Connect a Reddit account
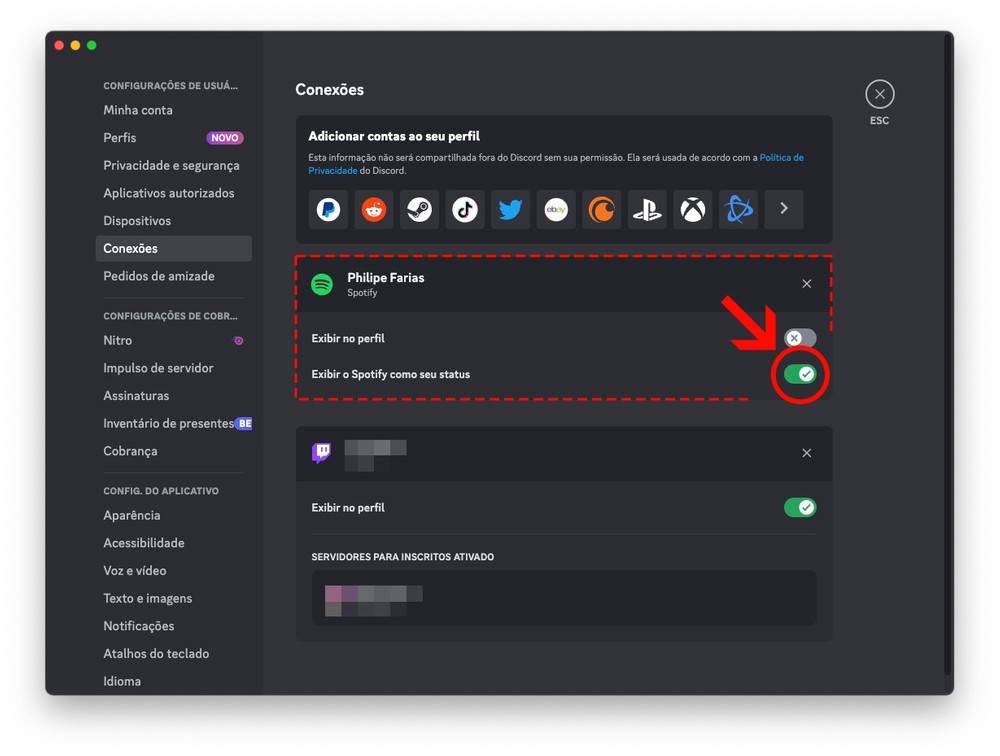The width and height of the screenshot is (1000, 756). pos(374,209)
